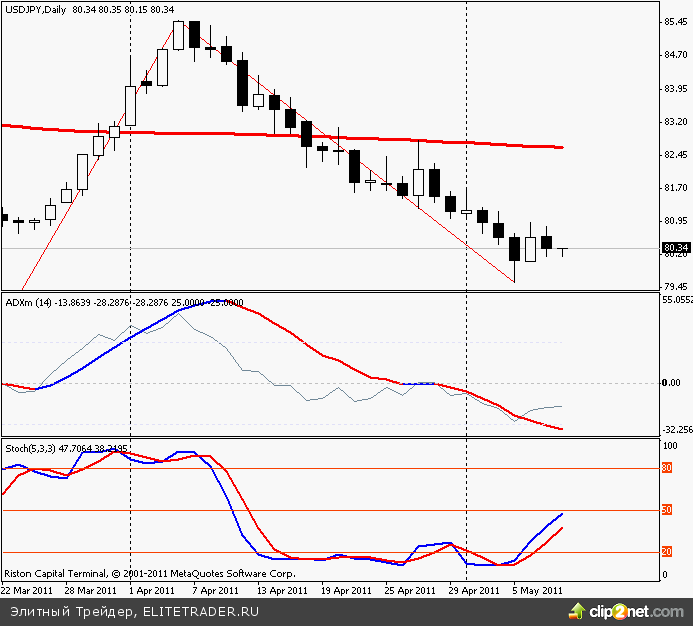
Task: Click the current price tag 80.34
Action: pos(676,248)
